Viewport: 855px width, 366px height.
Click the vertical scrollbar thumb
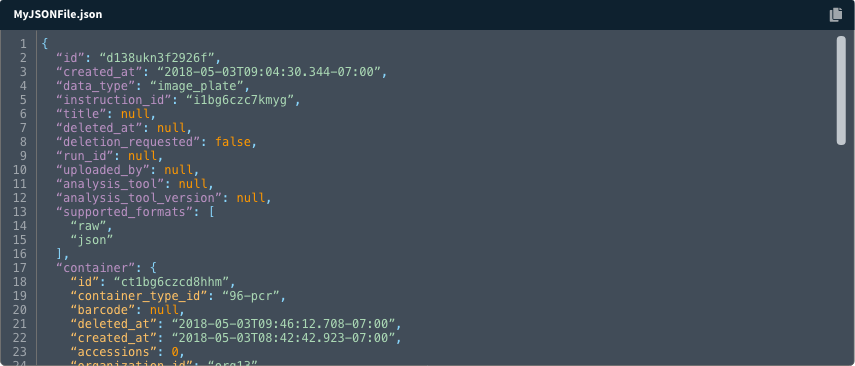pyautogui.click(x=841, y=90)
